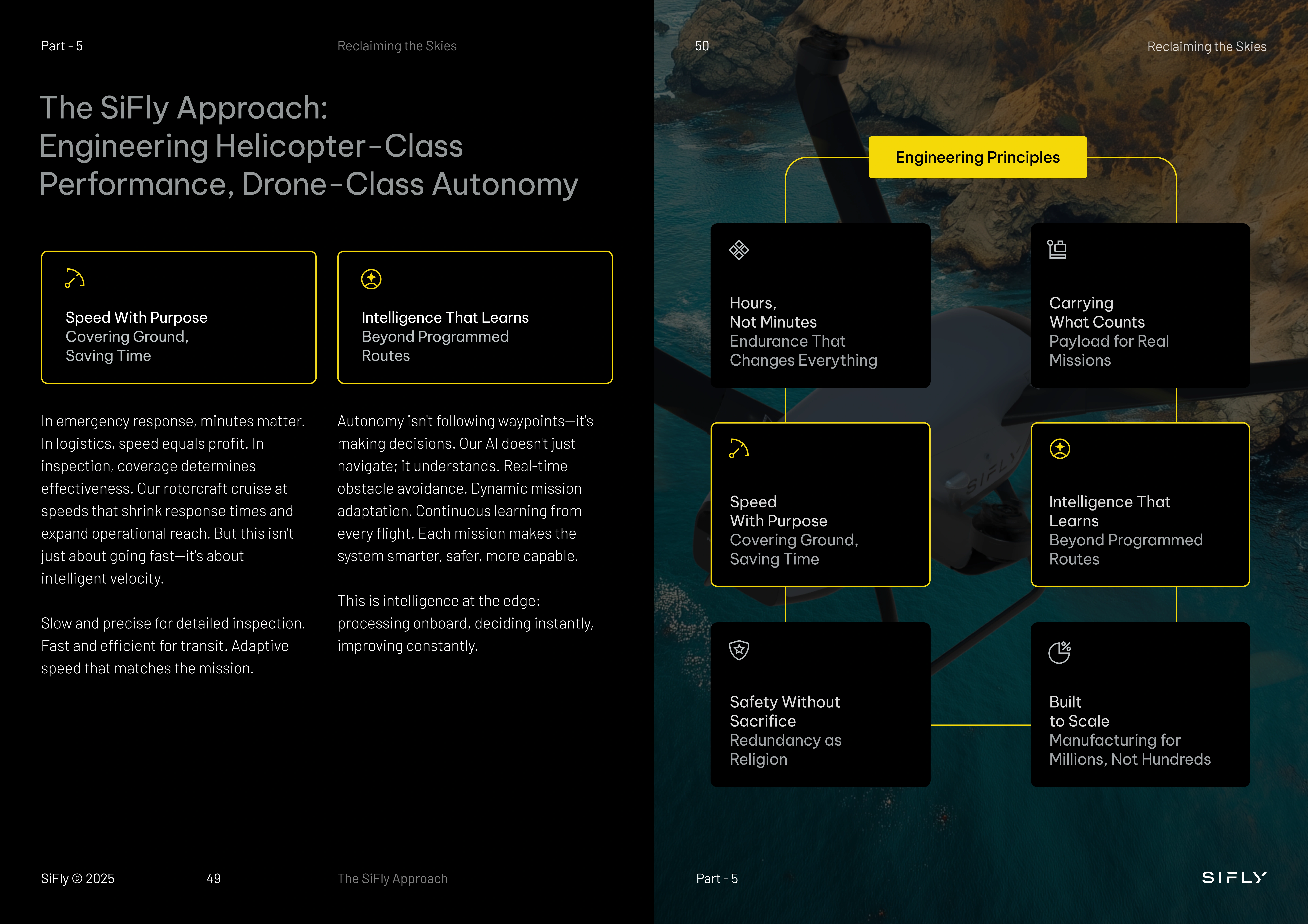Click the tiles icon on Hours, Not Minutes card
Screen dimensions: 1308x924
(x=739, y=249)
